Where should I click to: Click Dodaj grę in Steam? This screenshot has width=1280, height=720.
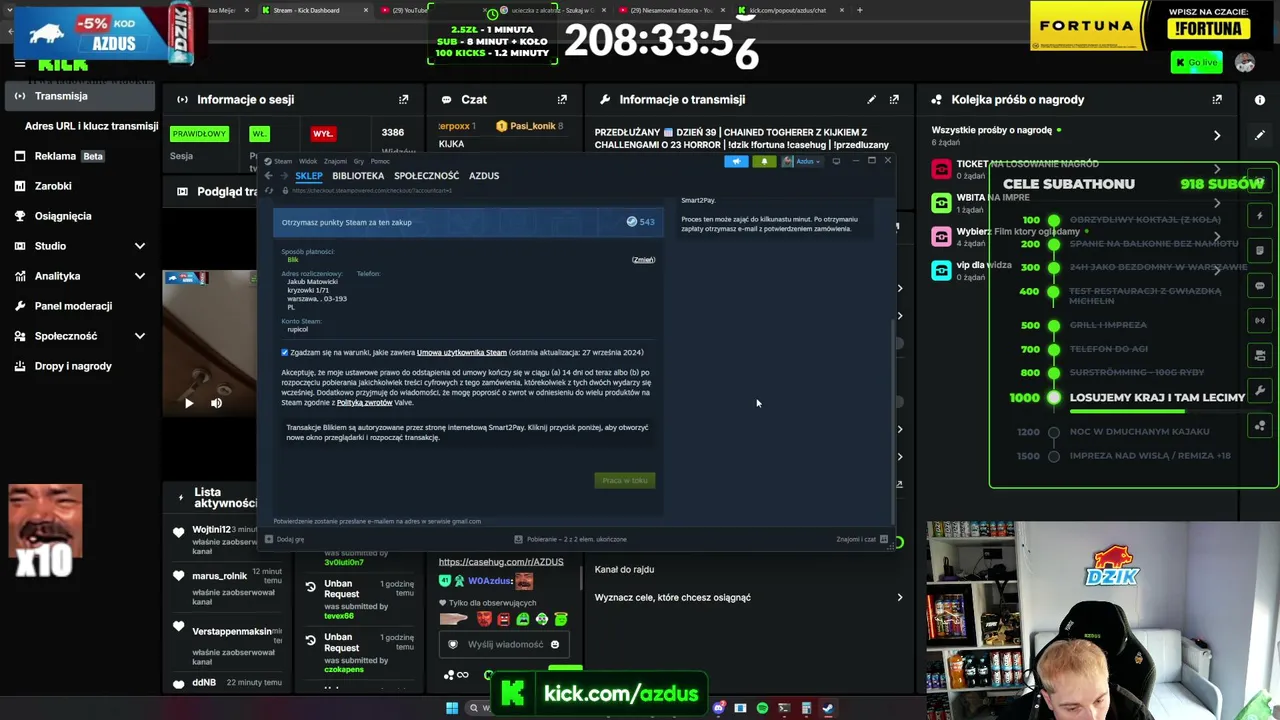tap(285, 539)
